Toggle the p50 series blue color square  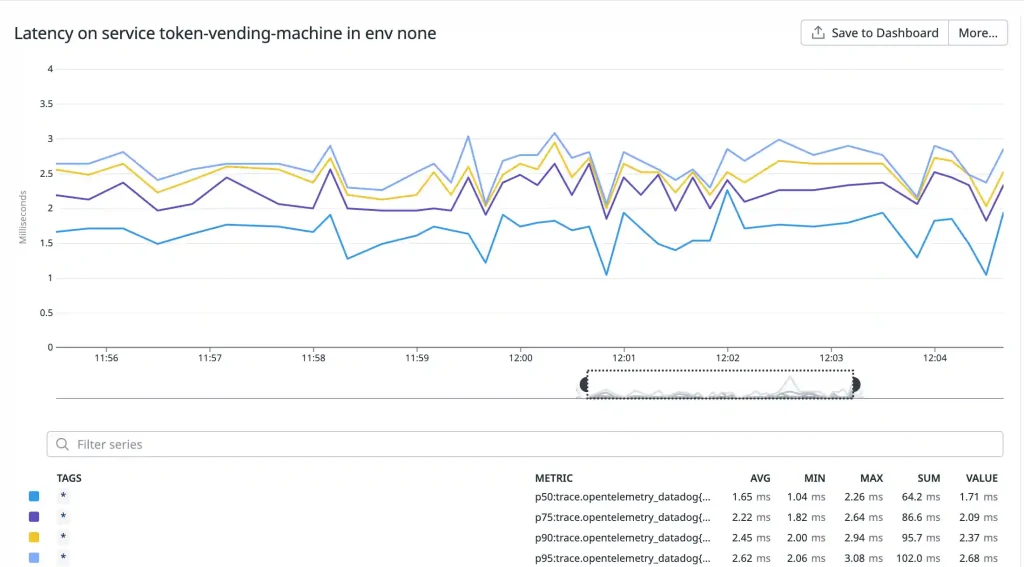(34, 496)
